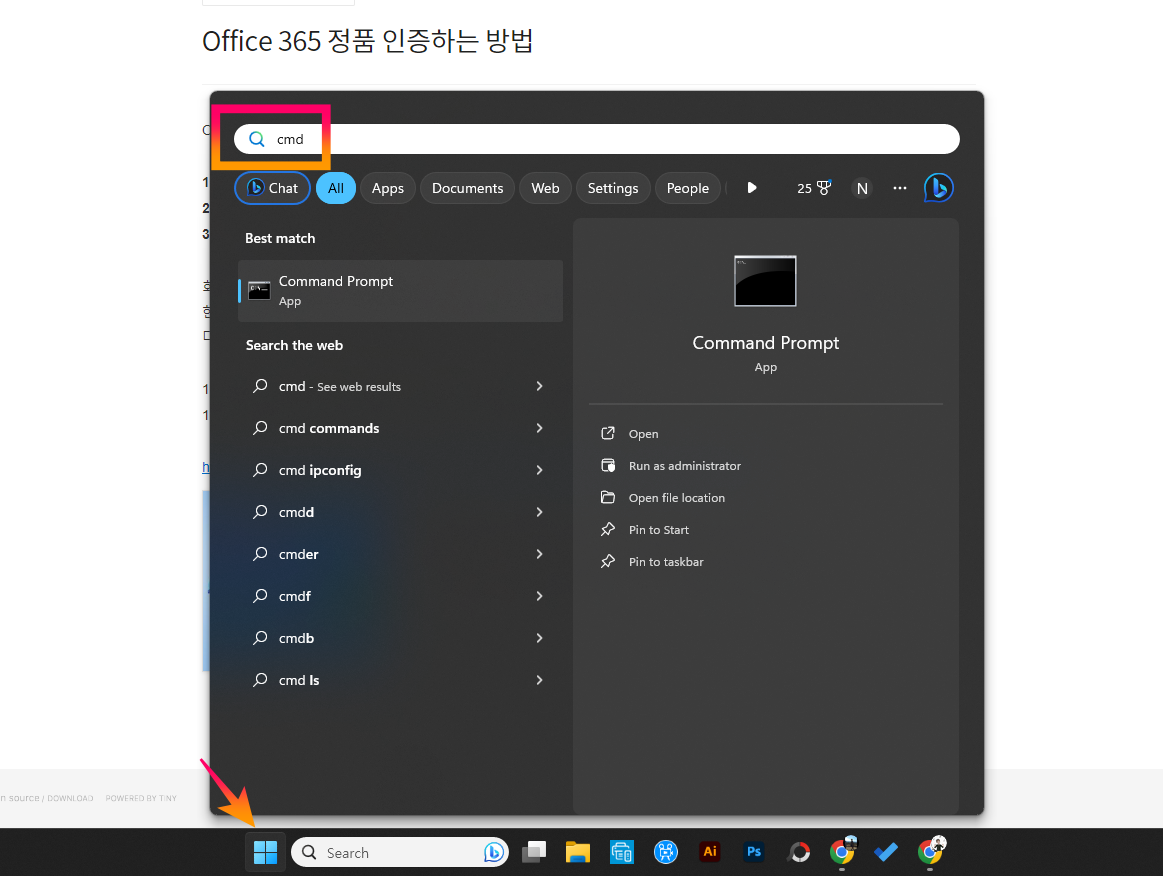This screenshot has width=1163, height=876.
Task: Click the search magnifier icon beside cmd
Action: [x=257, y=139]
